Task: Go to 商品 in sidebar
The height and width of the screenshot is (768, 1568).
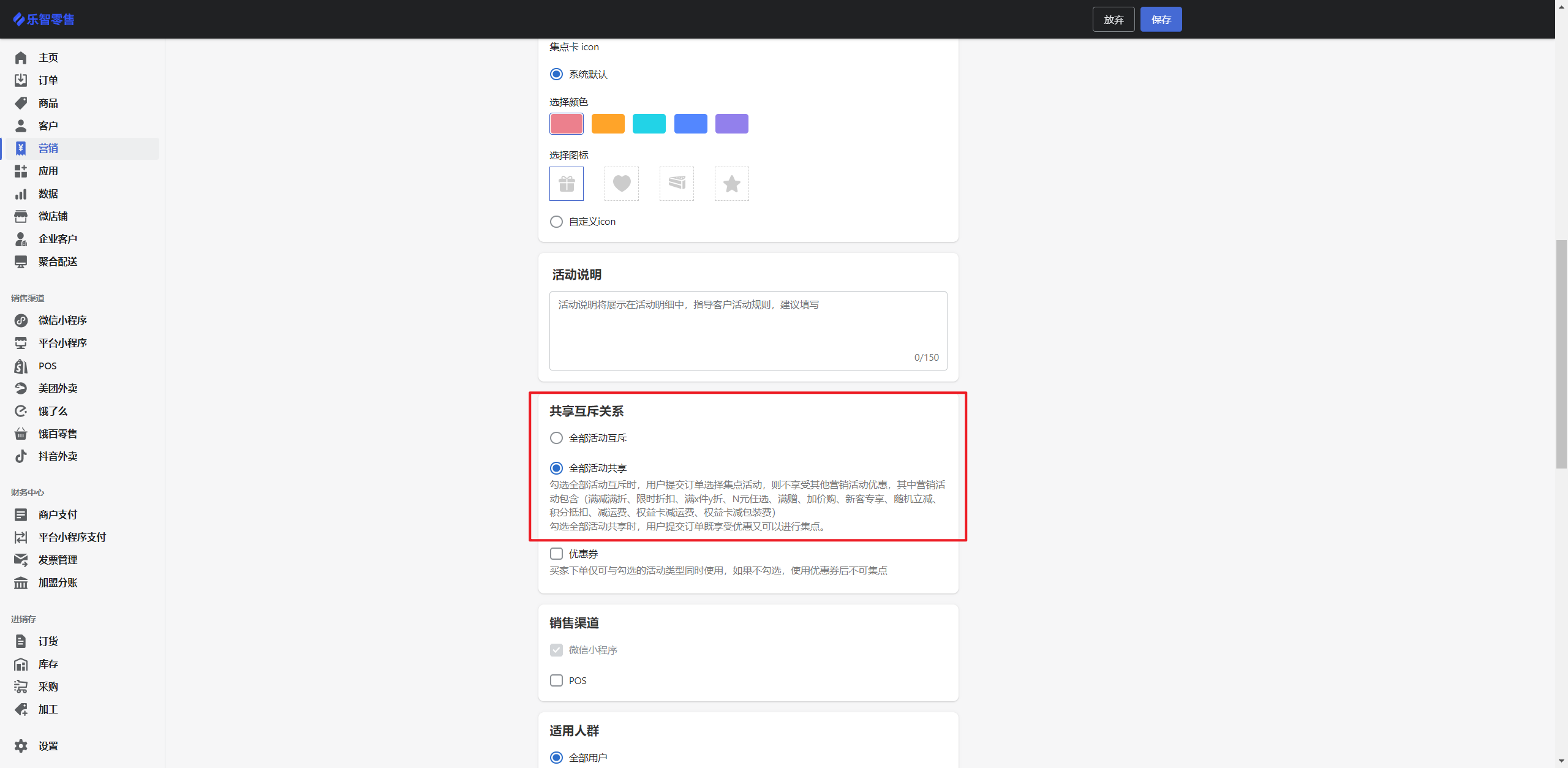Action: click(48, 103)
